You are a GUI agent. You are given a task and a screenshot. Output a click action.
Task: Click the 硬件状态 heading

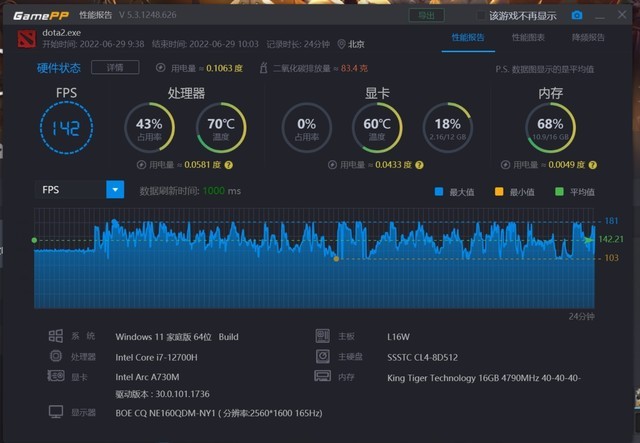pos(59,68)
